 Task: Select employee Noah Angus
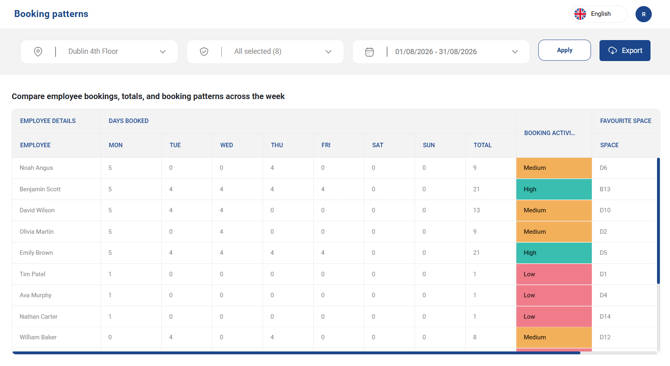tap(36, 168)
